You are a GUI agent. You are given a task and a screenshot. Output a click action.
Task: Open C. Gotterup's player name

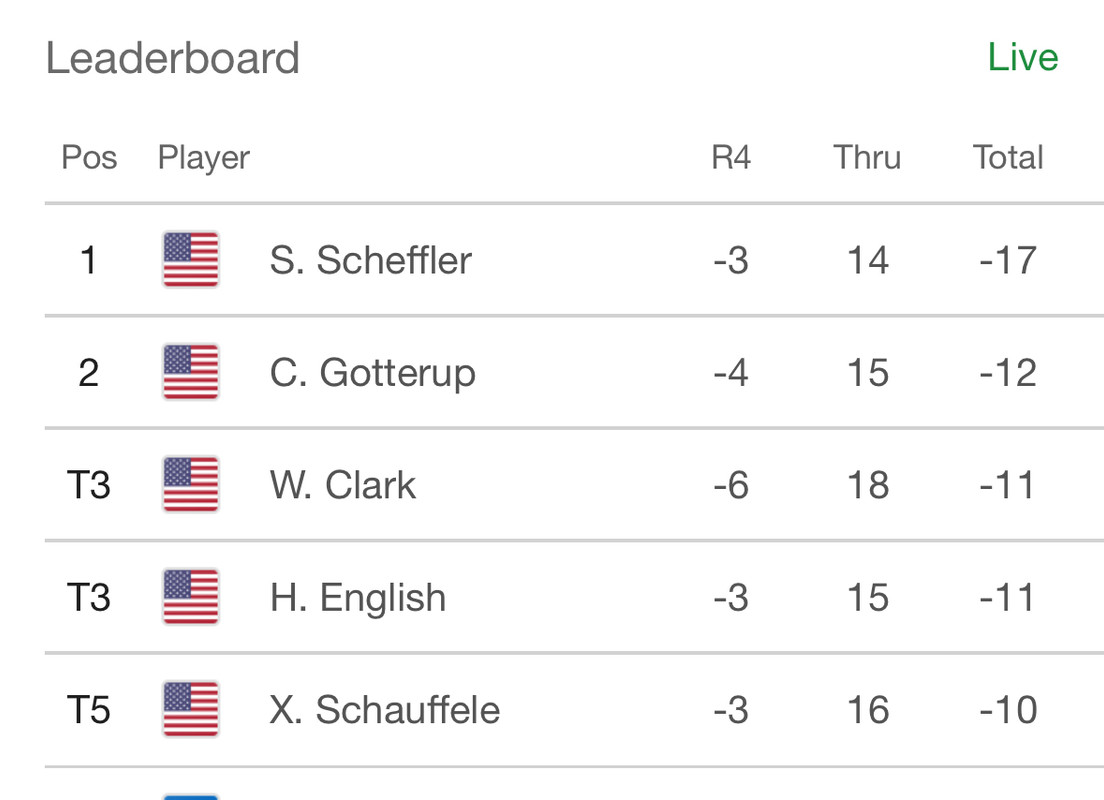pyautogui.click(x=372, y=373)
